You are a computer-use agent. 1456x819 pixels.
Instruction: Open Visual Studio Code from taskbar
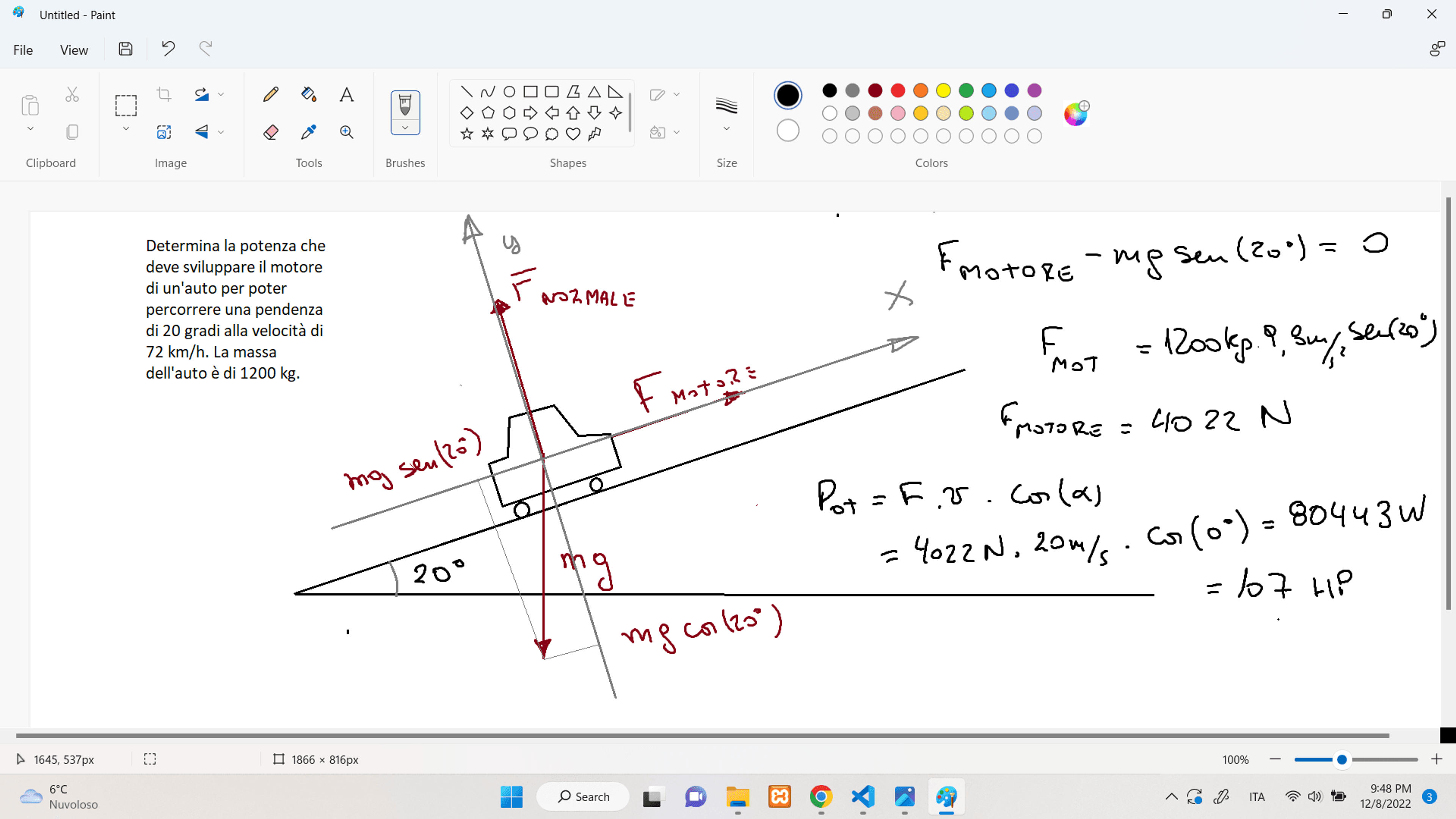point(863,796)
